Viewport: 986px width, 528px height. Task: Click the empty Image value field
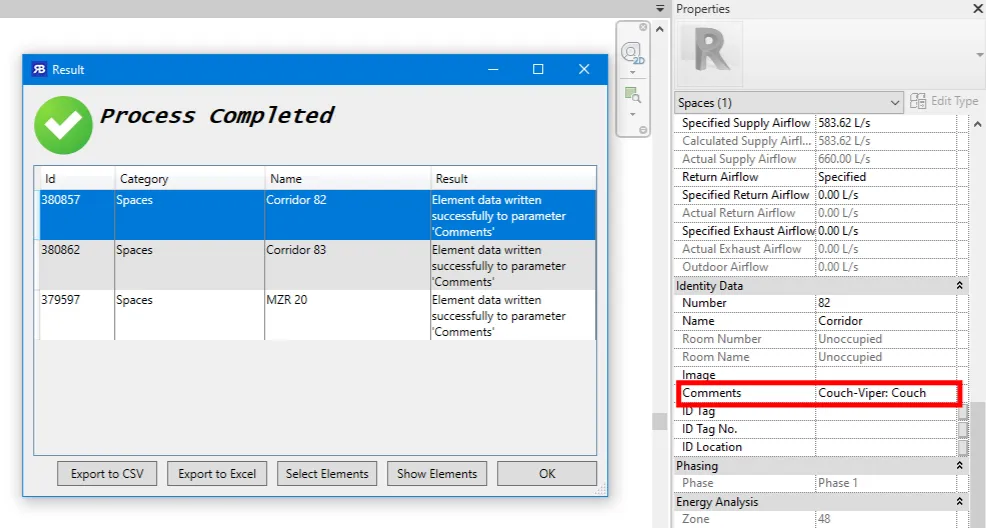[885, 375]
